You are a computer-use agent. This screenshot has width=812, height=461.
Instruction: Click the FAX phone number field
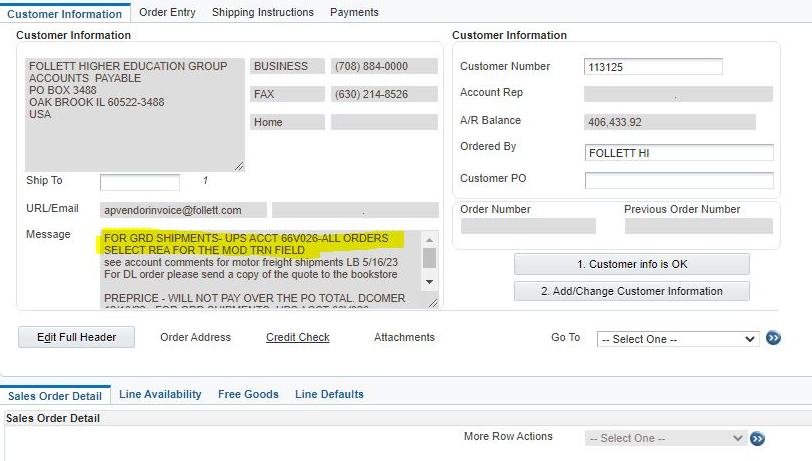click(x=384, y=94)
